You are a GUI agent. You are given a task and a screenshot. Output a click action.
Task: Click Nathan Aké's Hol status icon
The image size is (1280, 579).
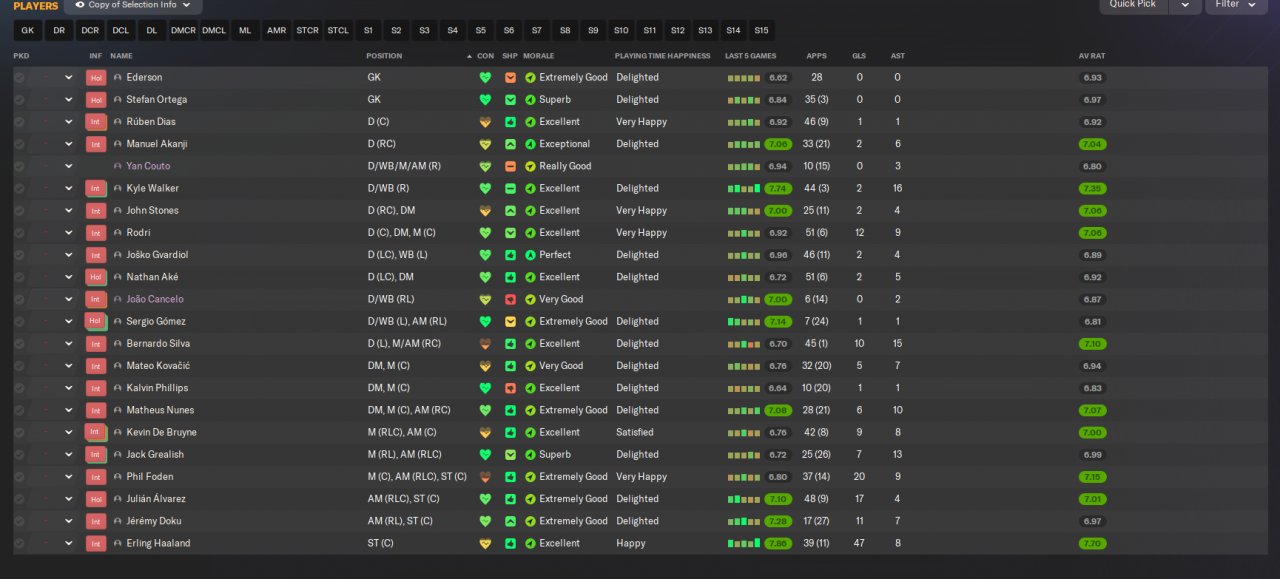tap(96, 277)
